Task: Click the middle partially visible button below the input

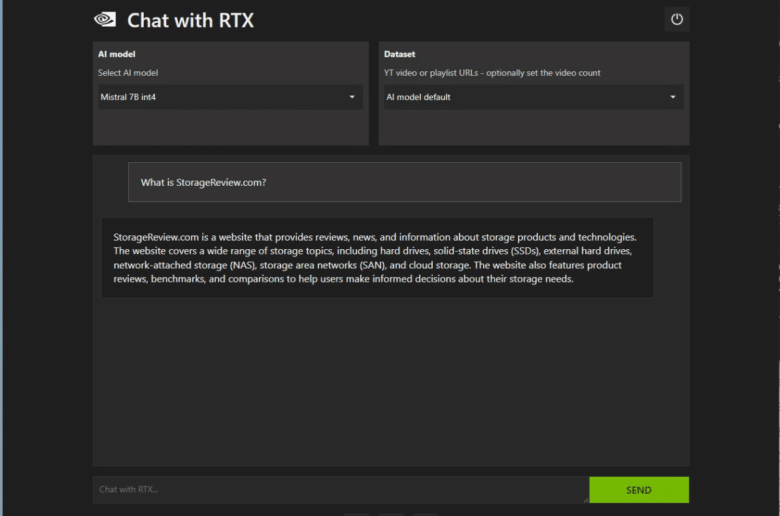Action: click(391, 514)
